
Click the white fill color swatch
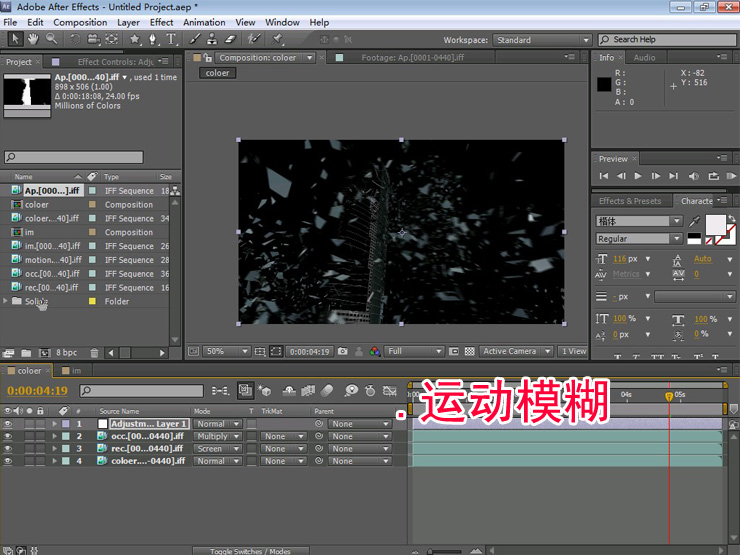715,225
